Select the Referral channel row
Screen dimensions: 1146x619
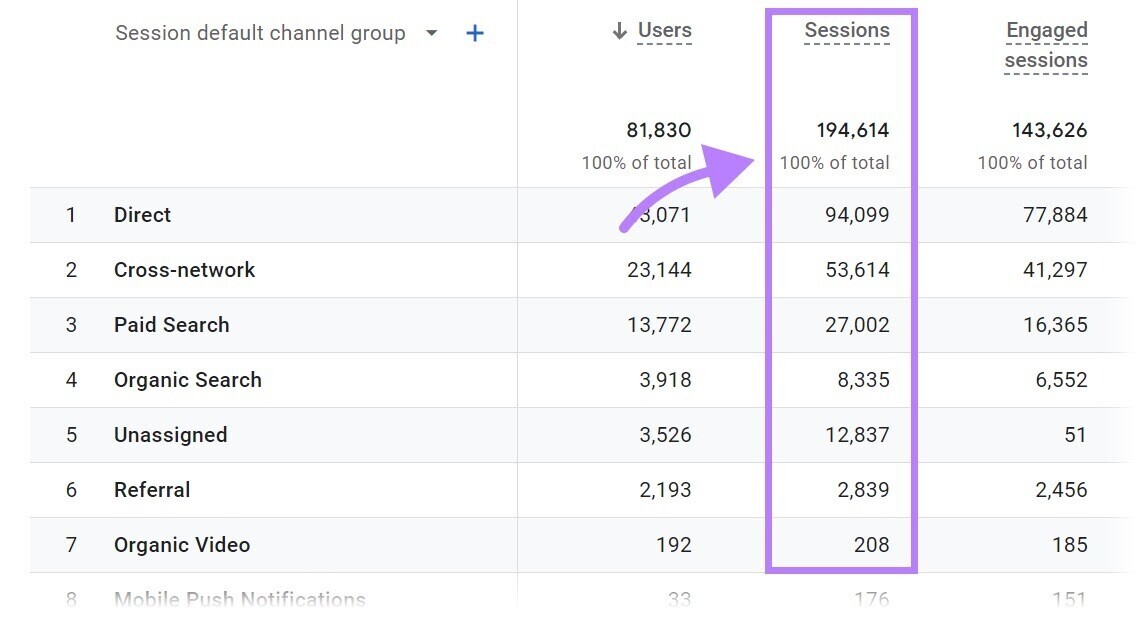point(151,489)
